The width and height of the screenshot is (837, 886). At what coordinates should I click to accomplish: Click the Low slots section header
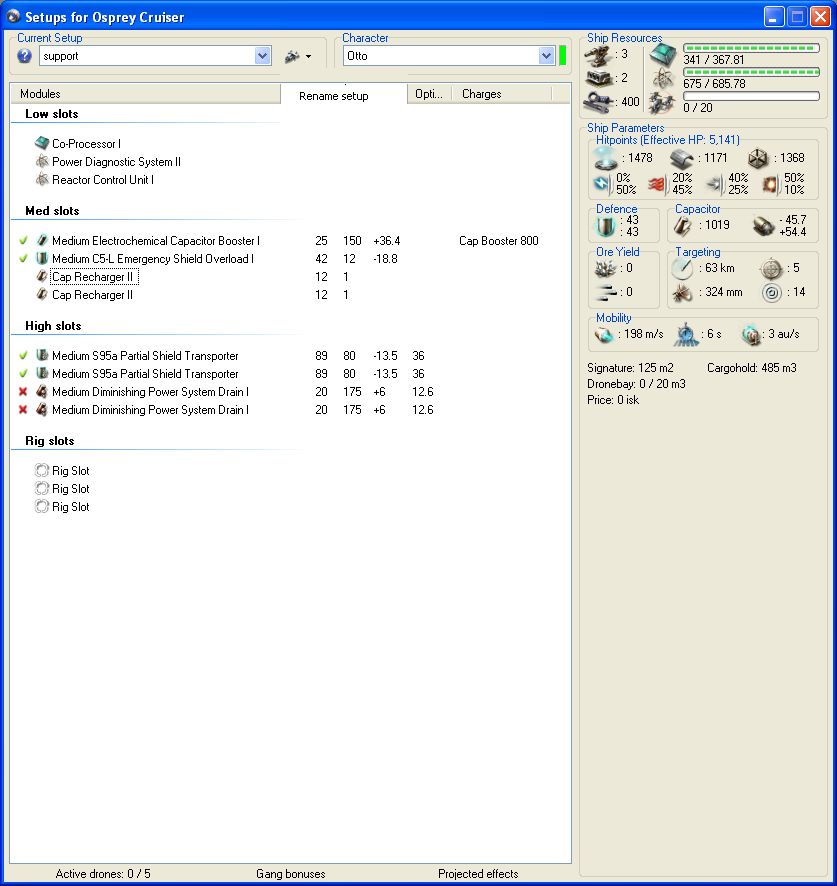[x=51, y=114]
